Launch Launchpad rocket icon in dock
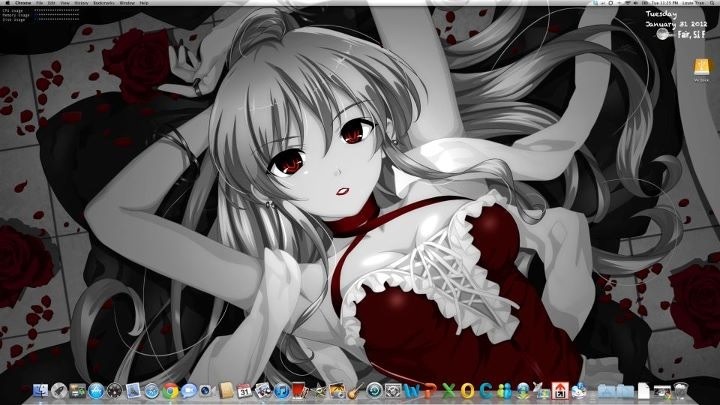Screen dimensions: 720x405 59,391
